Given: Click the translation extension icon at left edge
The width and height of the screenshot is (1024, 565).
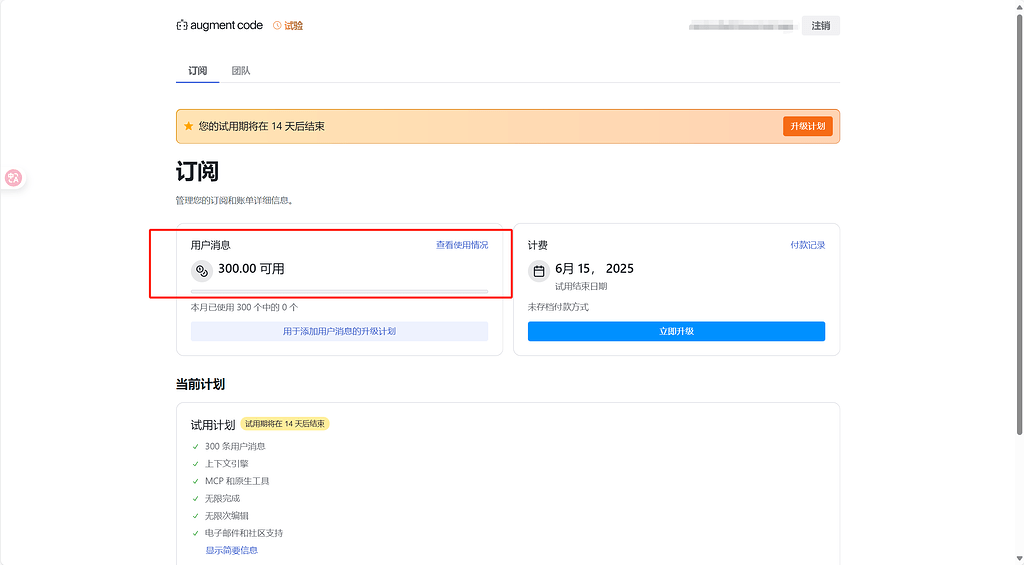Looking at the screenshot, I should point(13,178).
